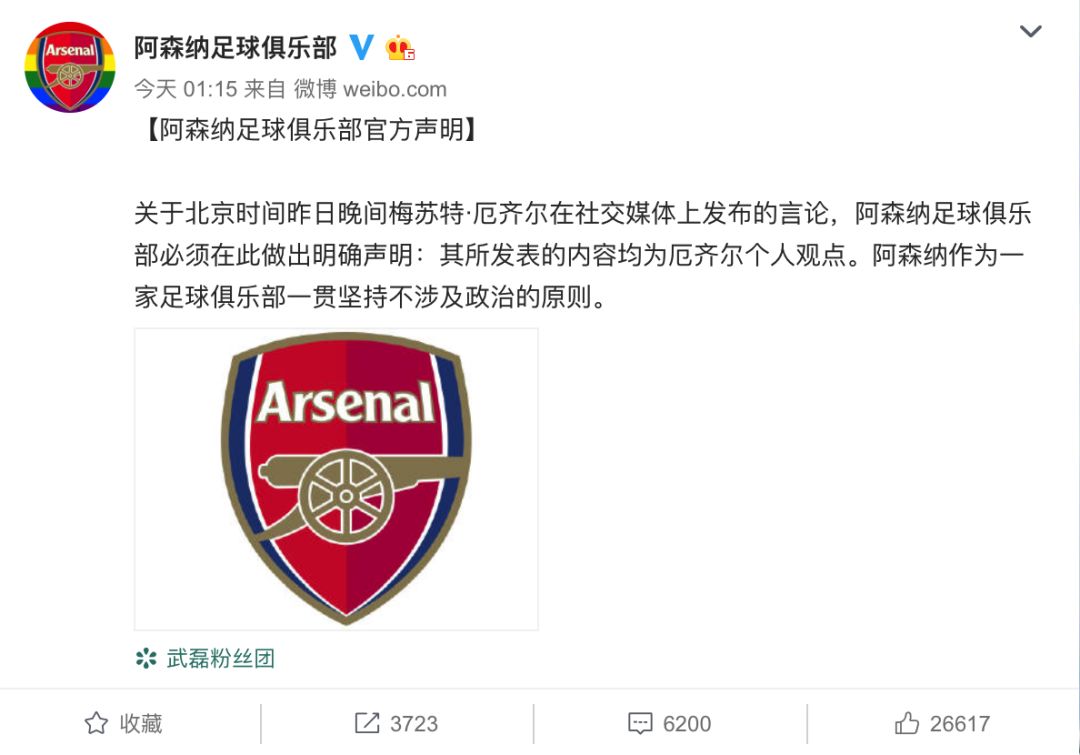1080x755 pixels.
Task: Open the weibo.com source link
Action: coord(376,88)
